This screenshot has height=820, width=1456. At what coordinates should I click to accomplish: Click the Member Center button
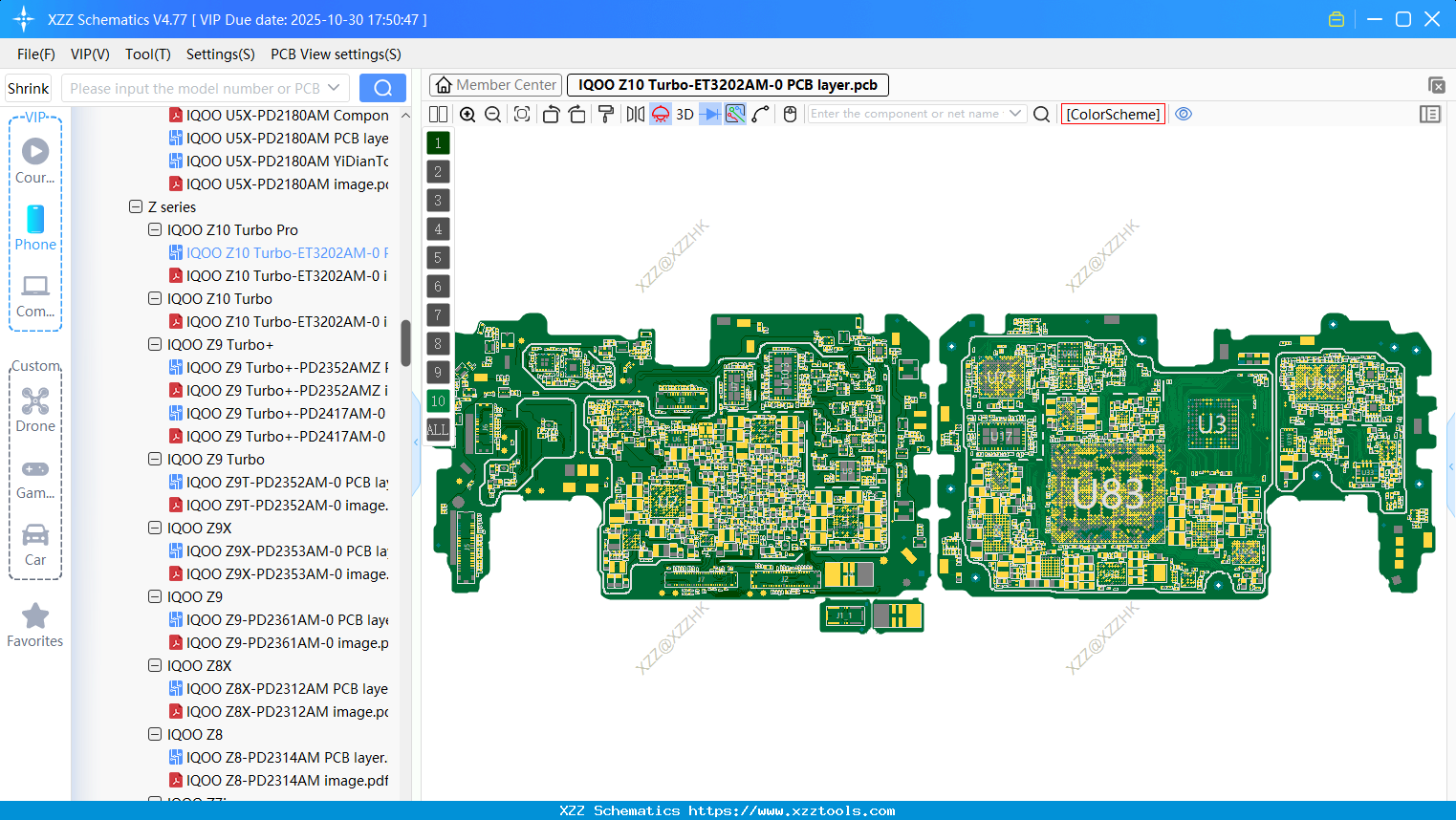point(495,84)
